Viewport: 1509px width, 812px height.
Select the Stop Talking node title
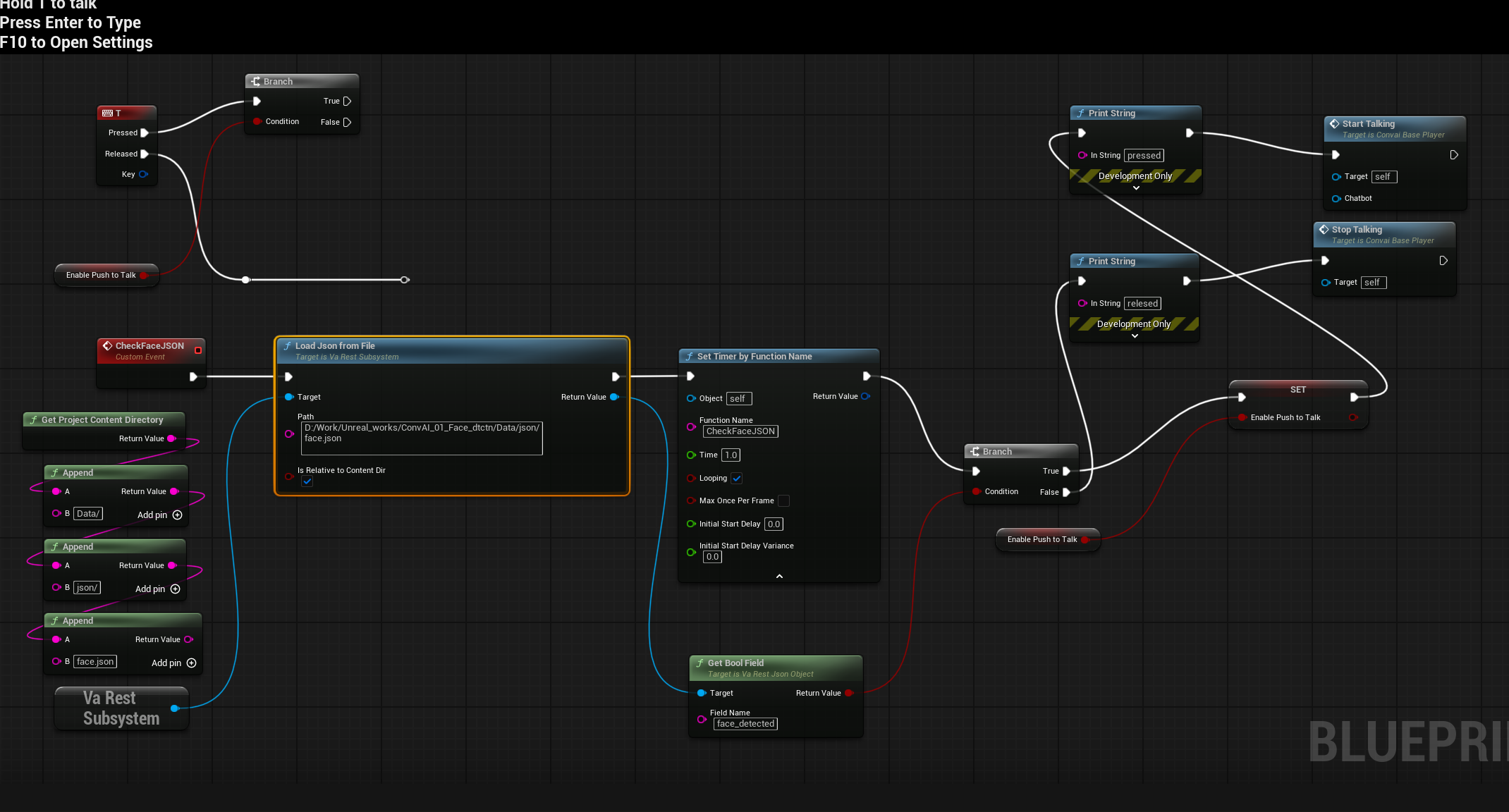pos(1357,230)
